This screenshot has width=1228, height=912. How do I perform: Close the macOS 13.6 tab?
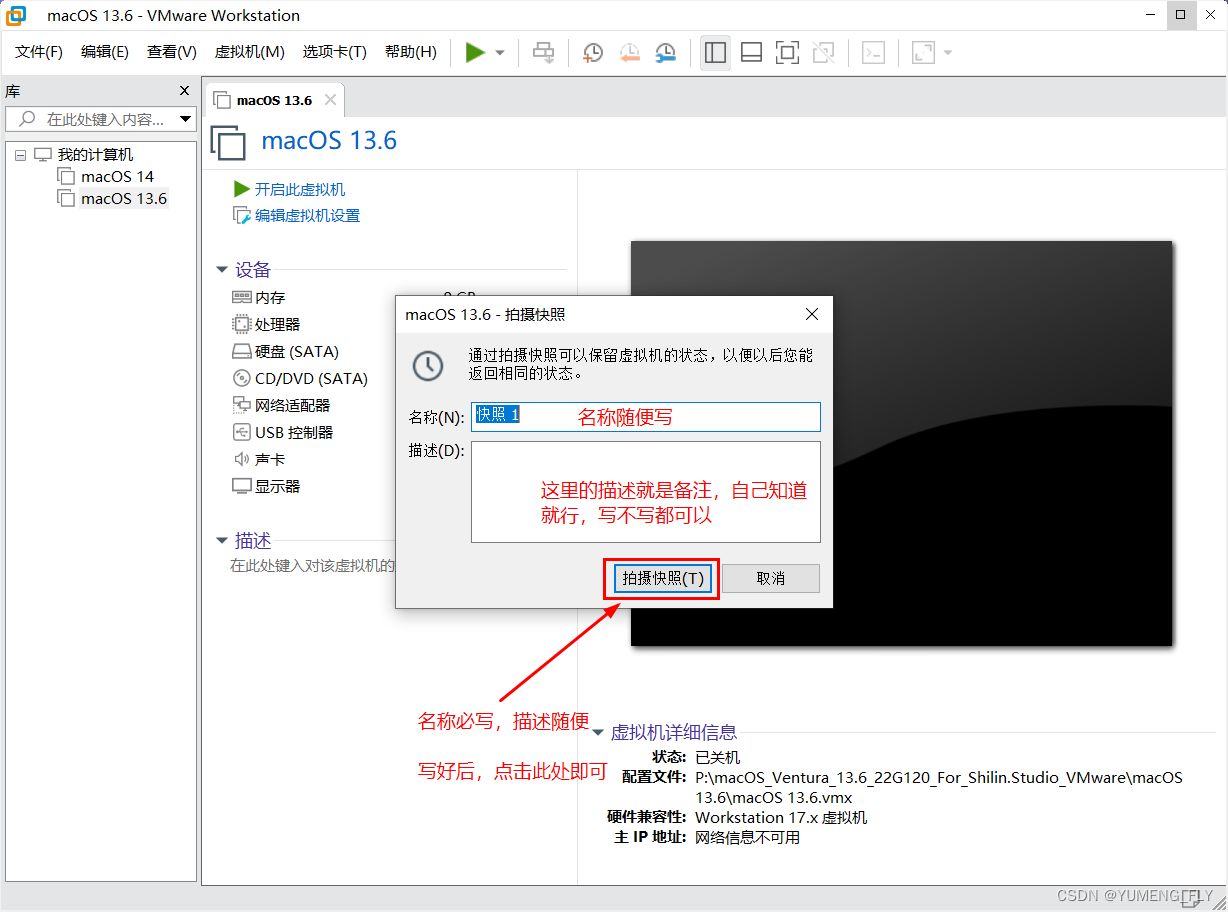(x=330, y=100)
